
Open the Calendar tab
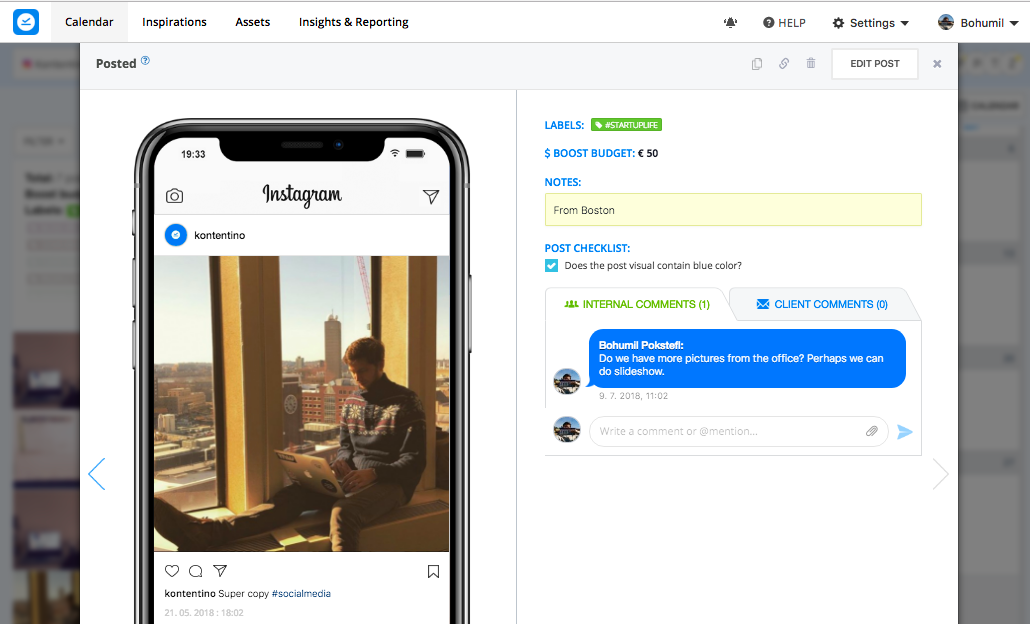coord(89,22)
